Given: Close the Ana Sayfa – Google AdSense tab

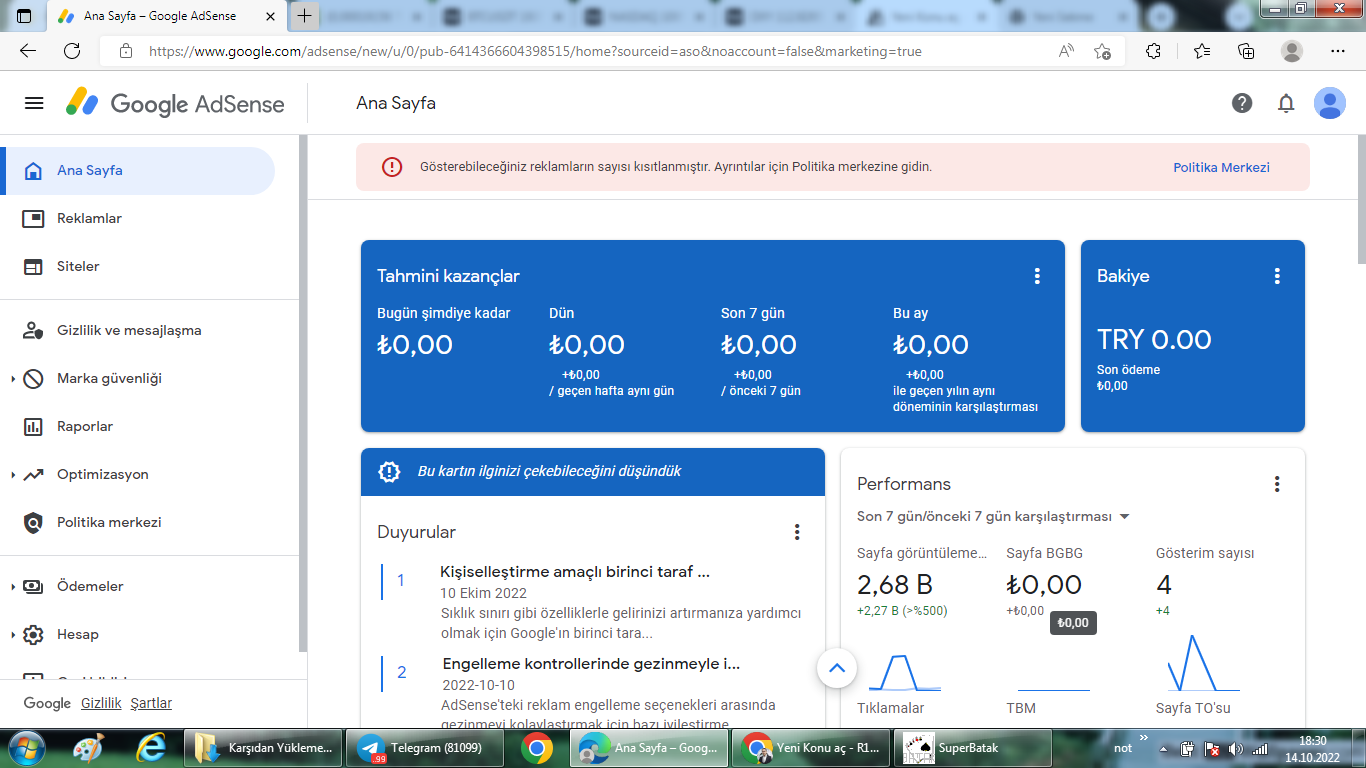Looking at the screenshot, I should (x=270, y=16).
